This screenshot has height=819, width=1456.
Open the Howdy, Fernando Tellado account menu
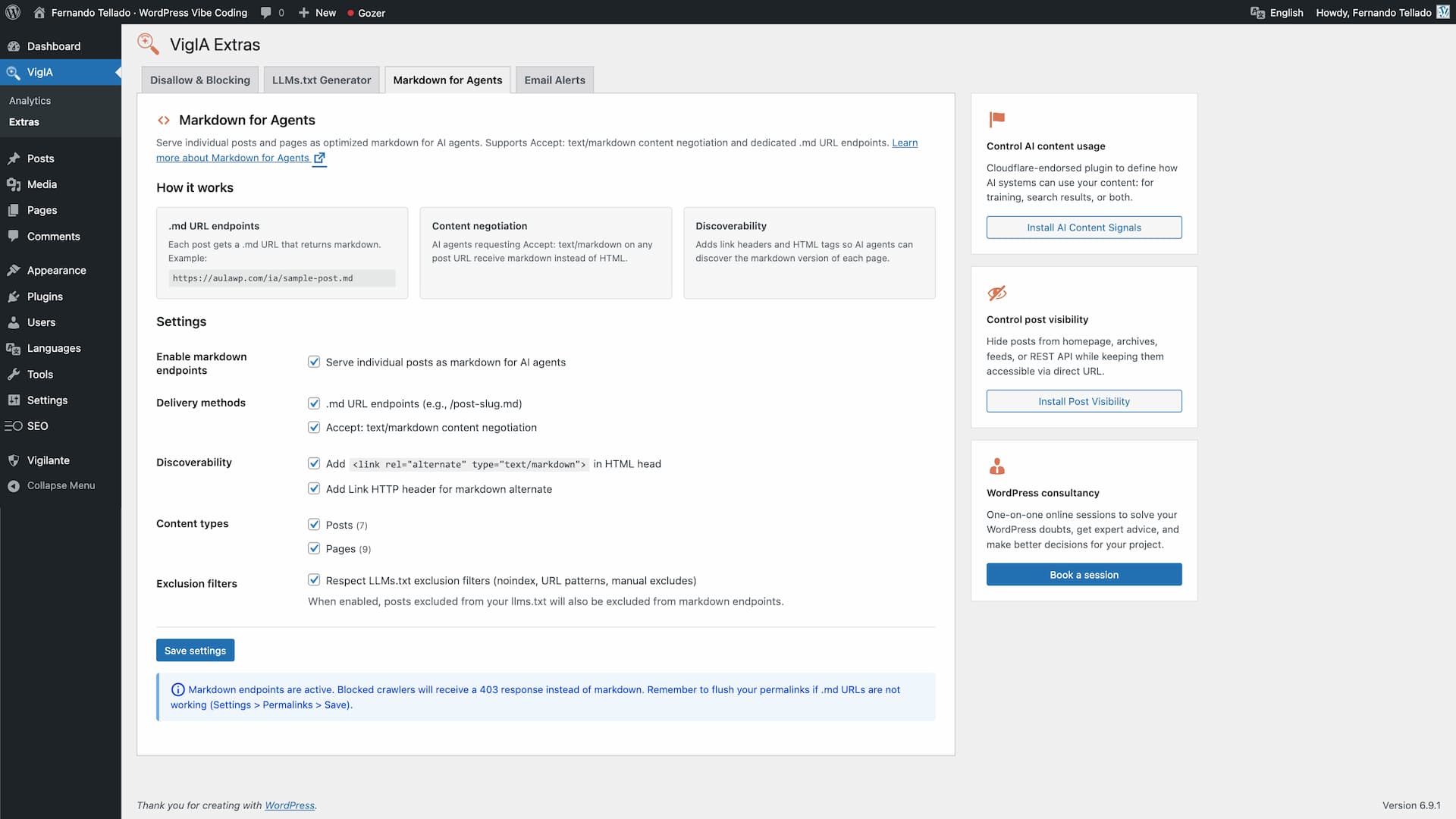[1373, 12]
